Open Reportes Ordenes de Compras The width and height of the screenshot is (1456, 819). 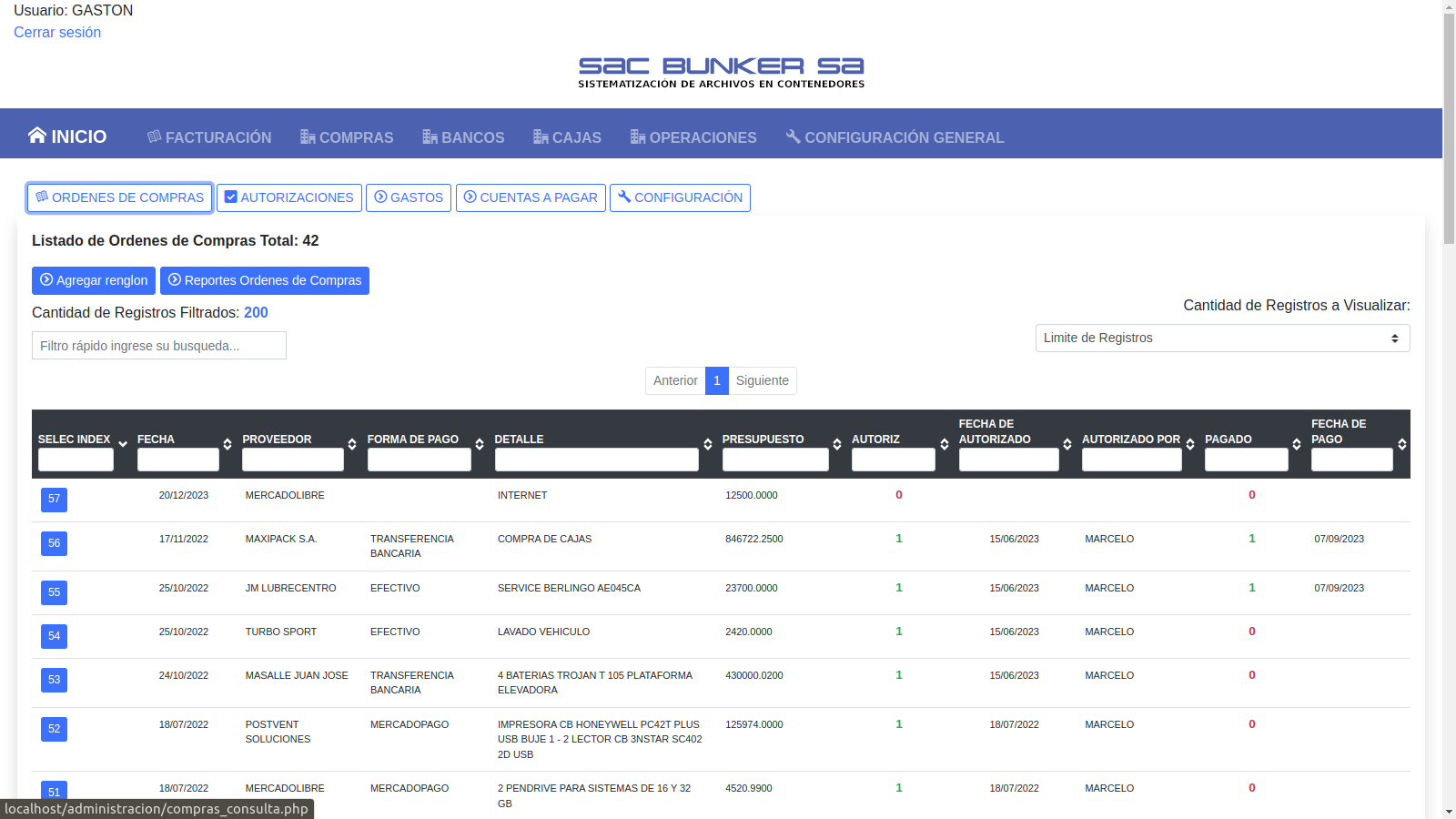pyautogui.click(x=264, y=280)
